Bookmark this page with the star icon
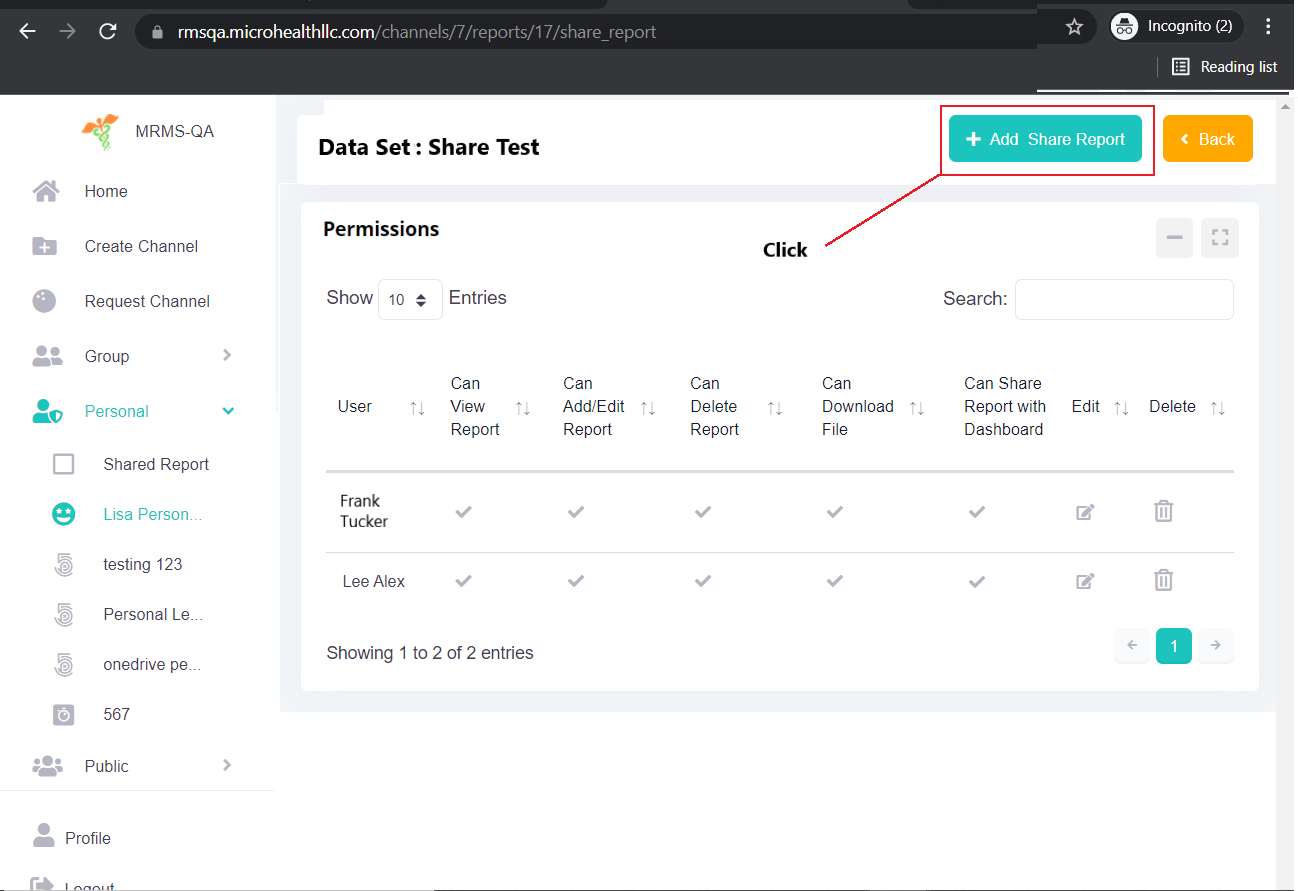Image resolution: width=1298 pixels, height=891 pixels. point(1074,27)
